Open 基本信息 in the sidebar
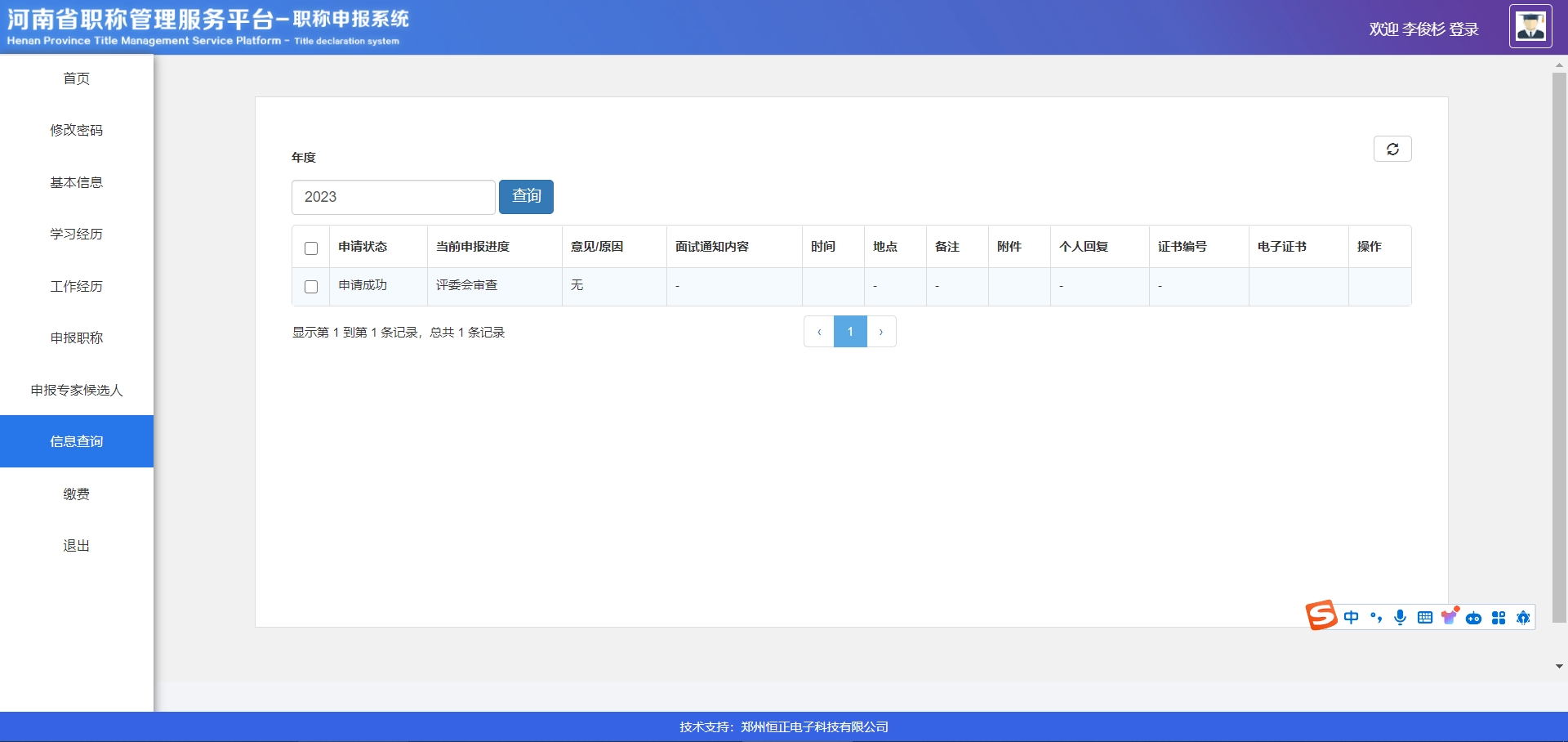The width and height of the screenshot is (1568, 742). coord(77,182)
